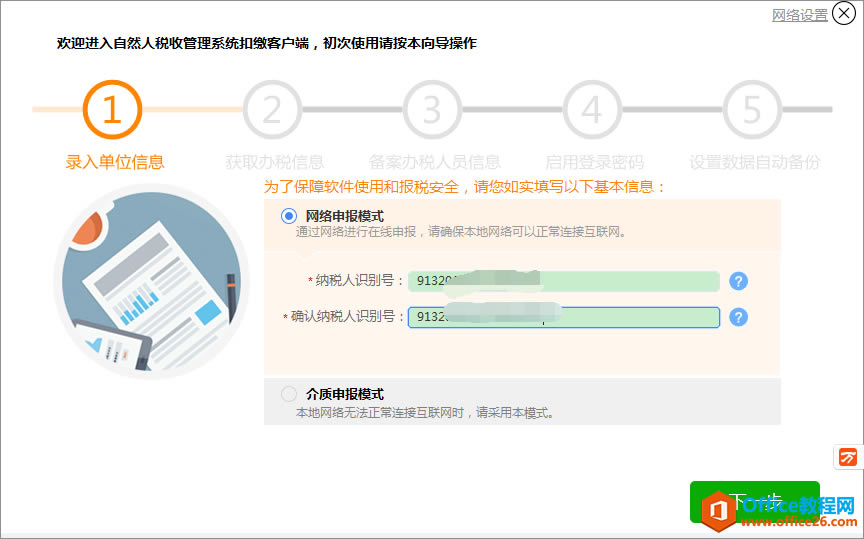The height and width of the screenshot is (539, 864).
Task: Click the green 下一步 button
Action: [x=754, y=502]
